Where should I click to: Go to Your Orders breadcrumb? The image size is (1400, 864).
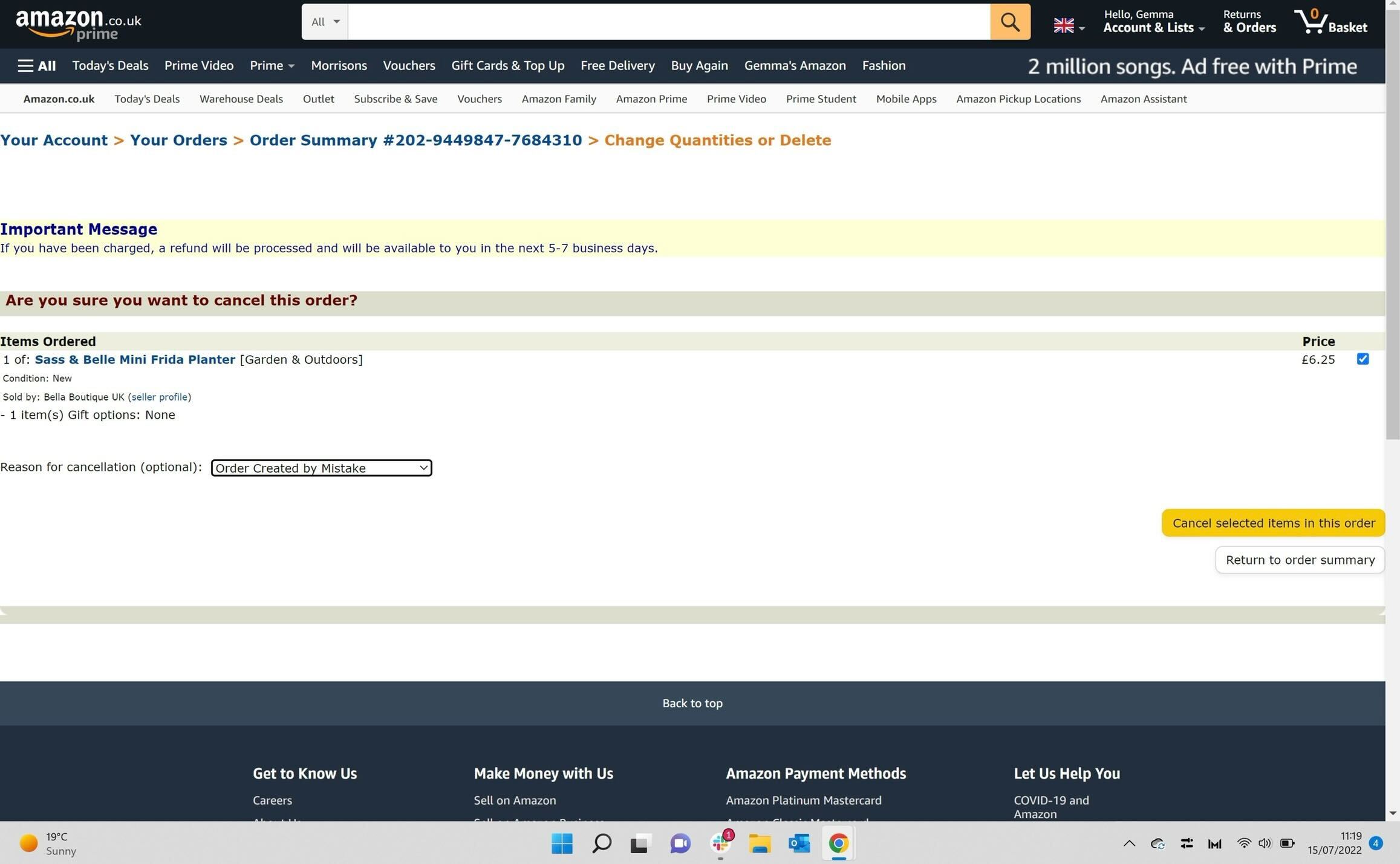coord(178,140)
